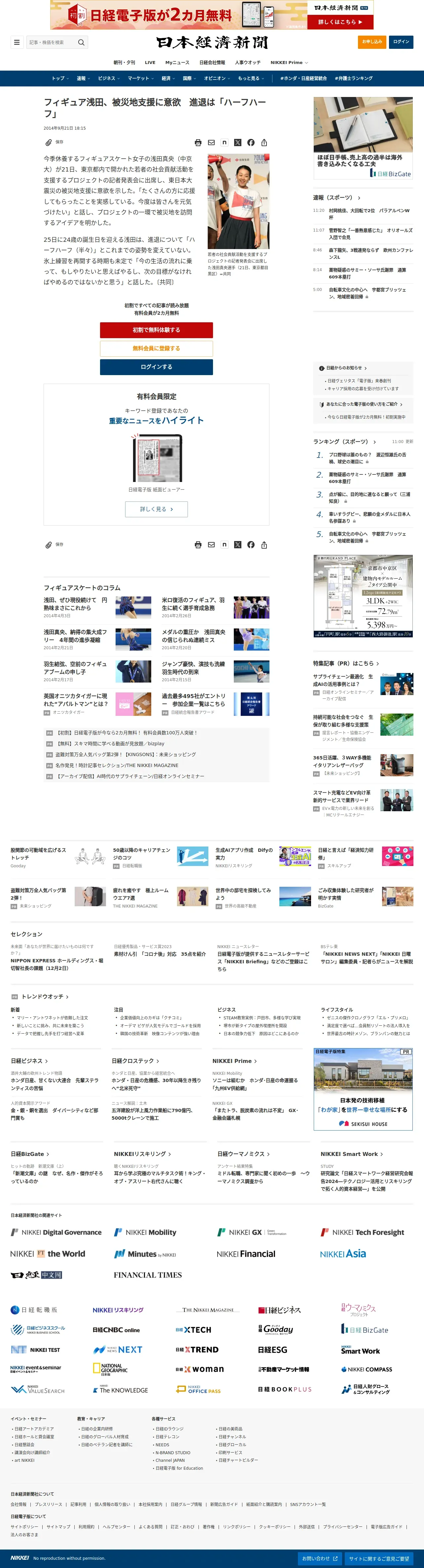This screenshot has height=1568, width=424.
Task: Expand the NIKKEI Prime dropdown
Action: click(x=289, y=63)
